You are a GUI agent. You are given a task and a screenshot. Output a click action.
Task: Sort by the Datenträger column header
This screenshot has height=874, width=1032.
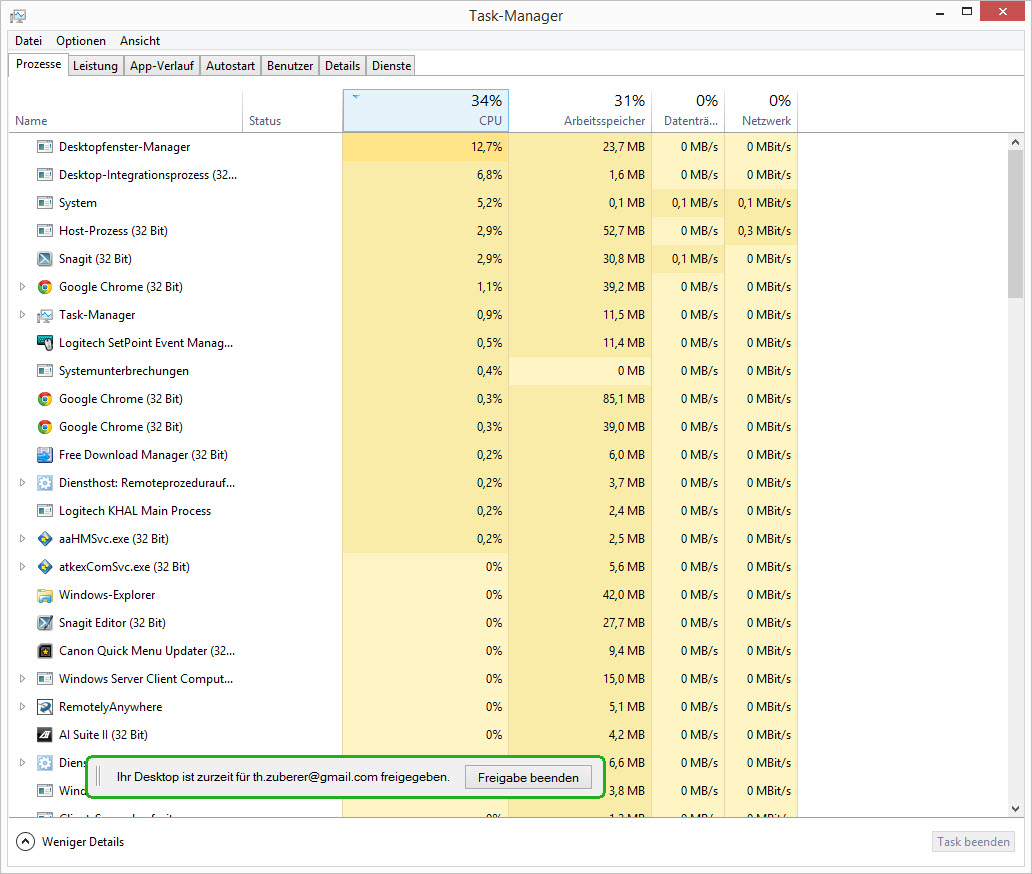tap(688, 111)
